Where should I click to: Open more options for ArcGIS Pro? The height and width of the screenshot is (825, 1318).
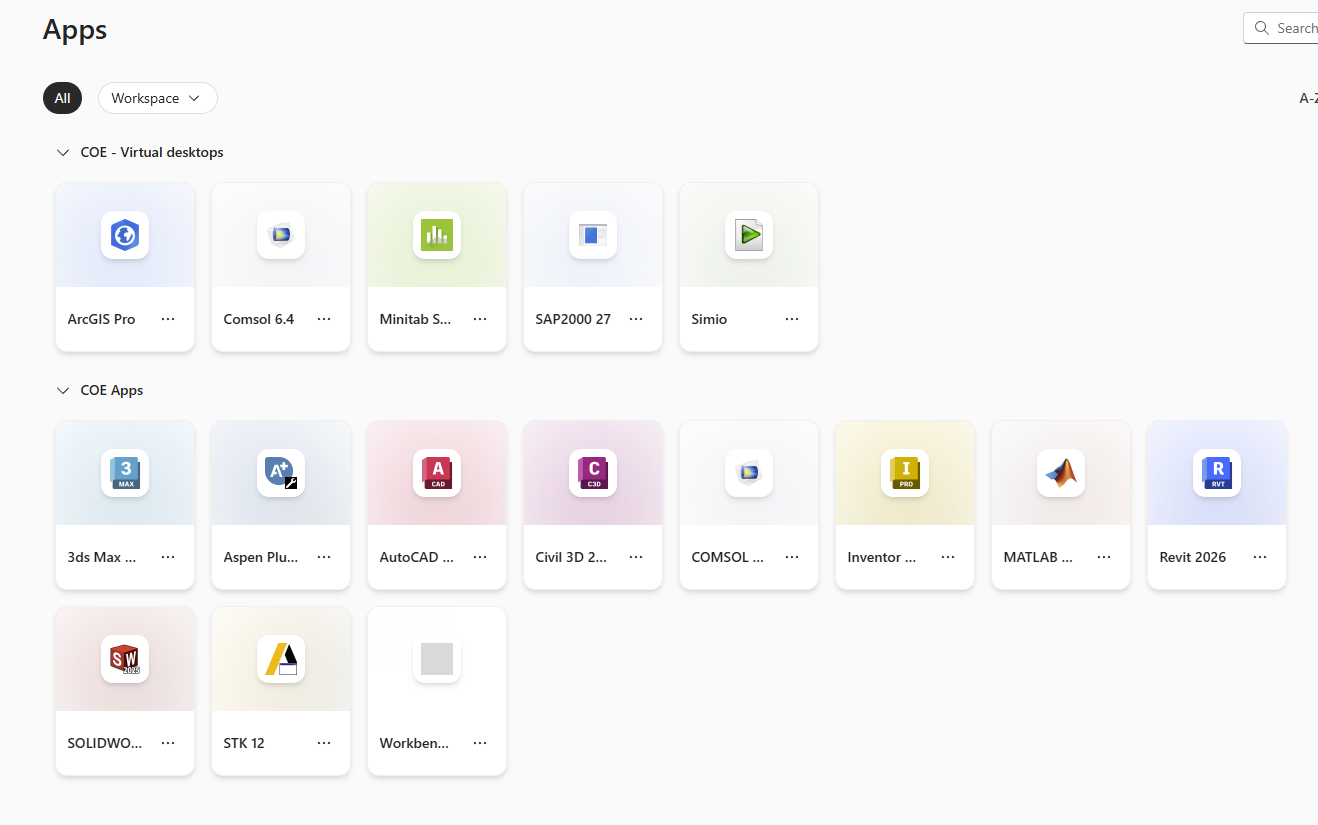click(168, 319)
